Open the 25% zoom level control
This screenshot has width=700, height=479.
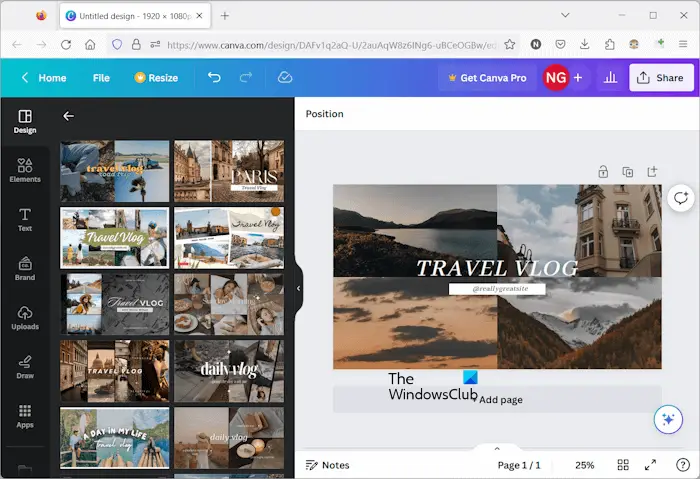click(584, 465)
